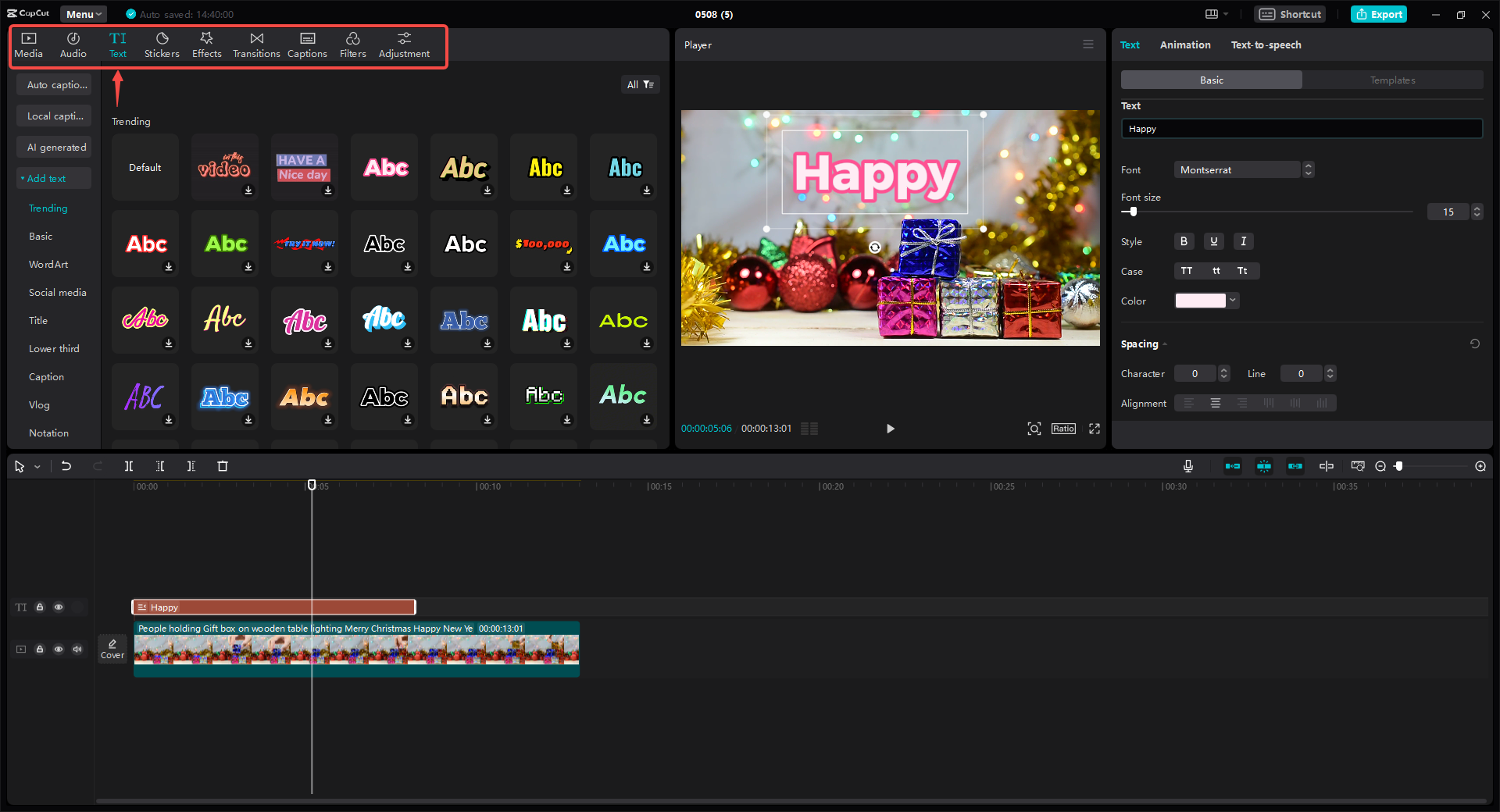Select the Transitions tool
Screen dimensions: 1500x812
coord(255,44)
